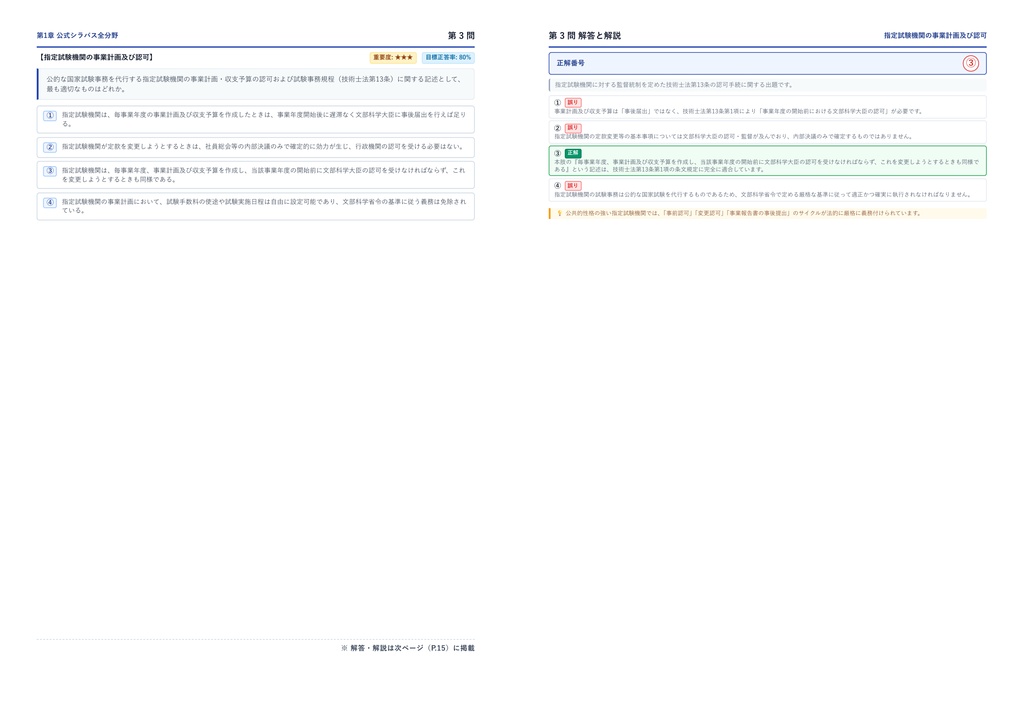
Task: Click explanation ① text about 事後届出
Action: click(739, 112)
